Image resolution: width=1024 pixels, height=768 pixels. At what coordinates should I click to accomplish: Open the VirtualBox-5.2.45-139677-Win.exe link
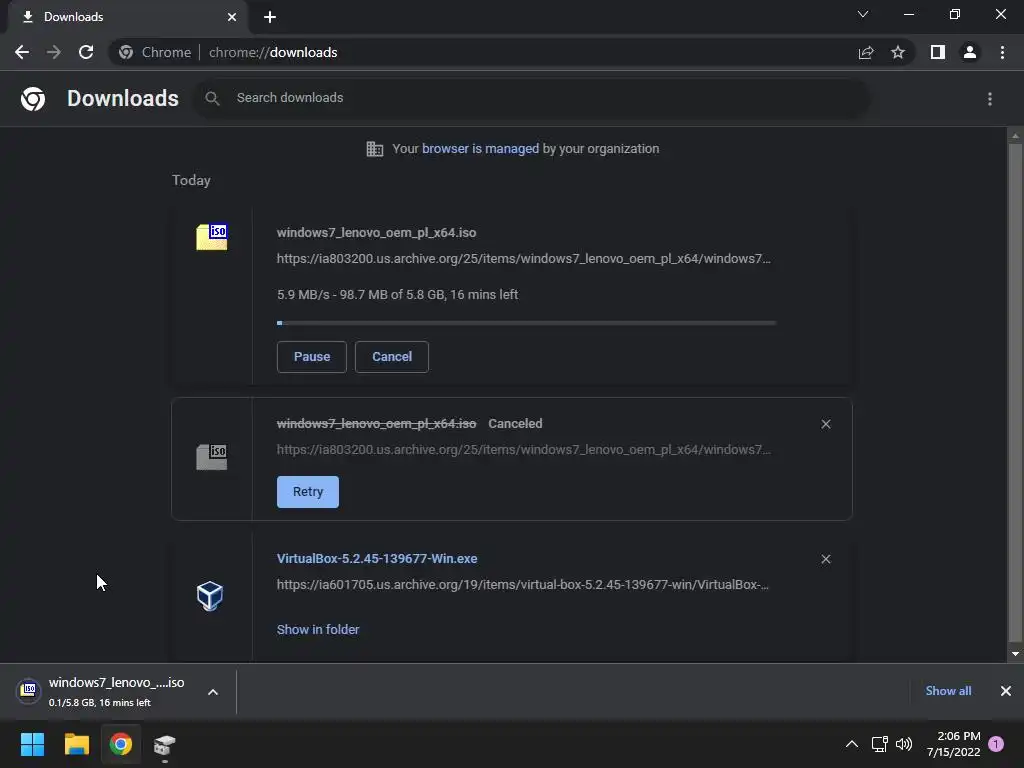[377, 559]
